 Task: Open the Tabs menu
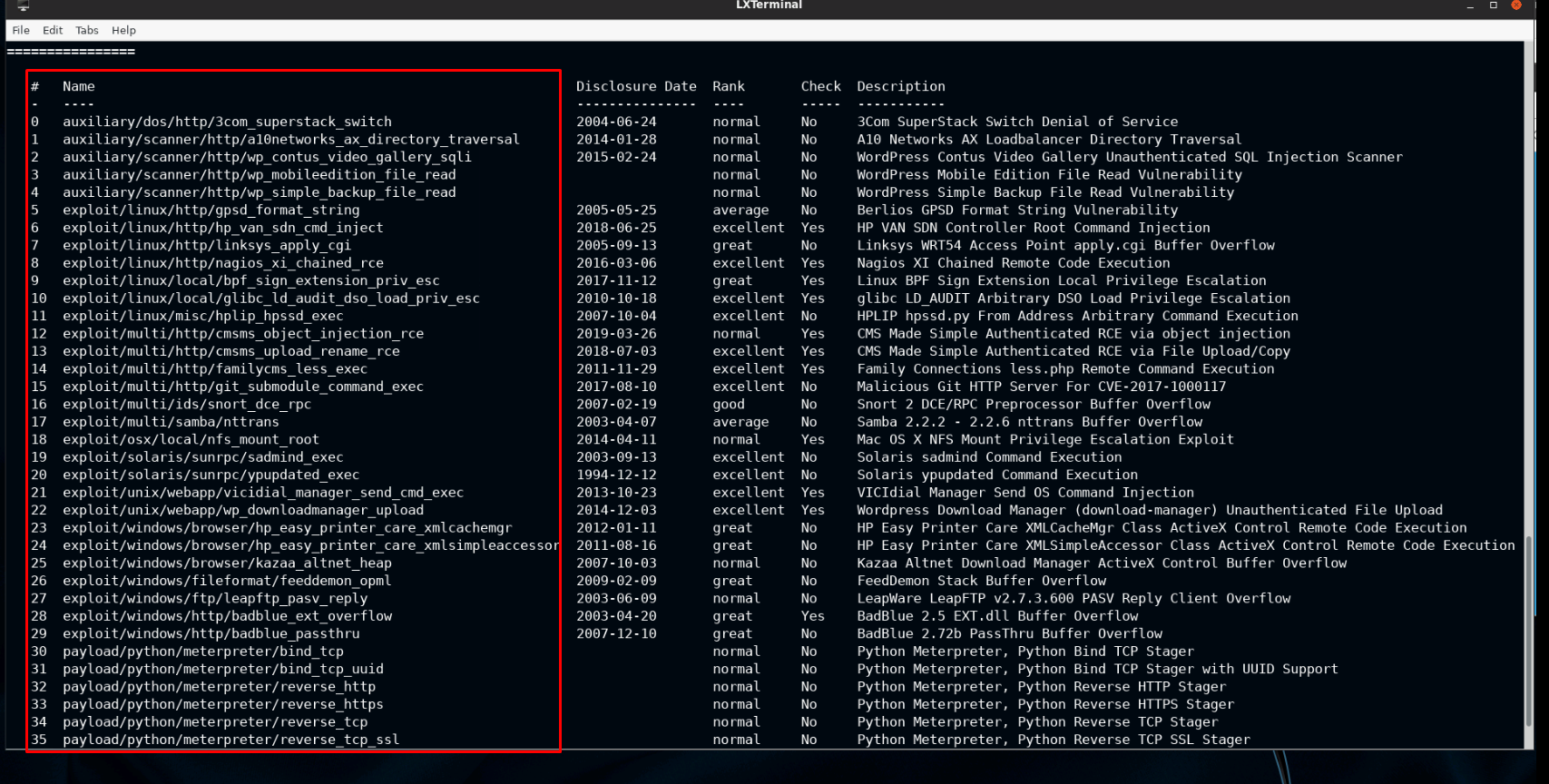(87, 30)
